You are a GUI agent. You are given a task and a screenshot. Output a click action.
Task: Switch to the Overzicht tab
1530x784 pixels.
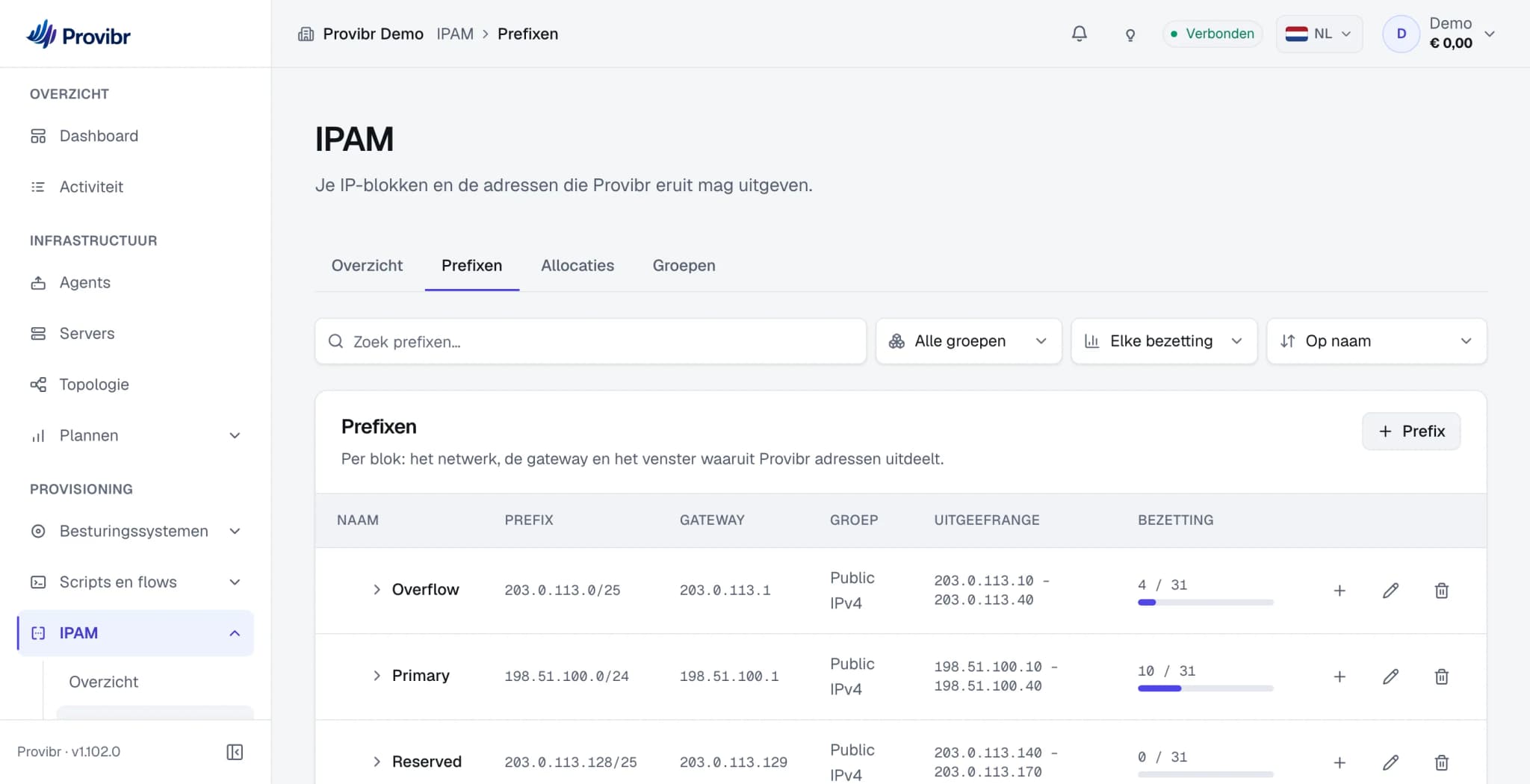(x=367, y=265)
